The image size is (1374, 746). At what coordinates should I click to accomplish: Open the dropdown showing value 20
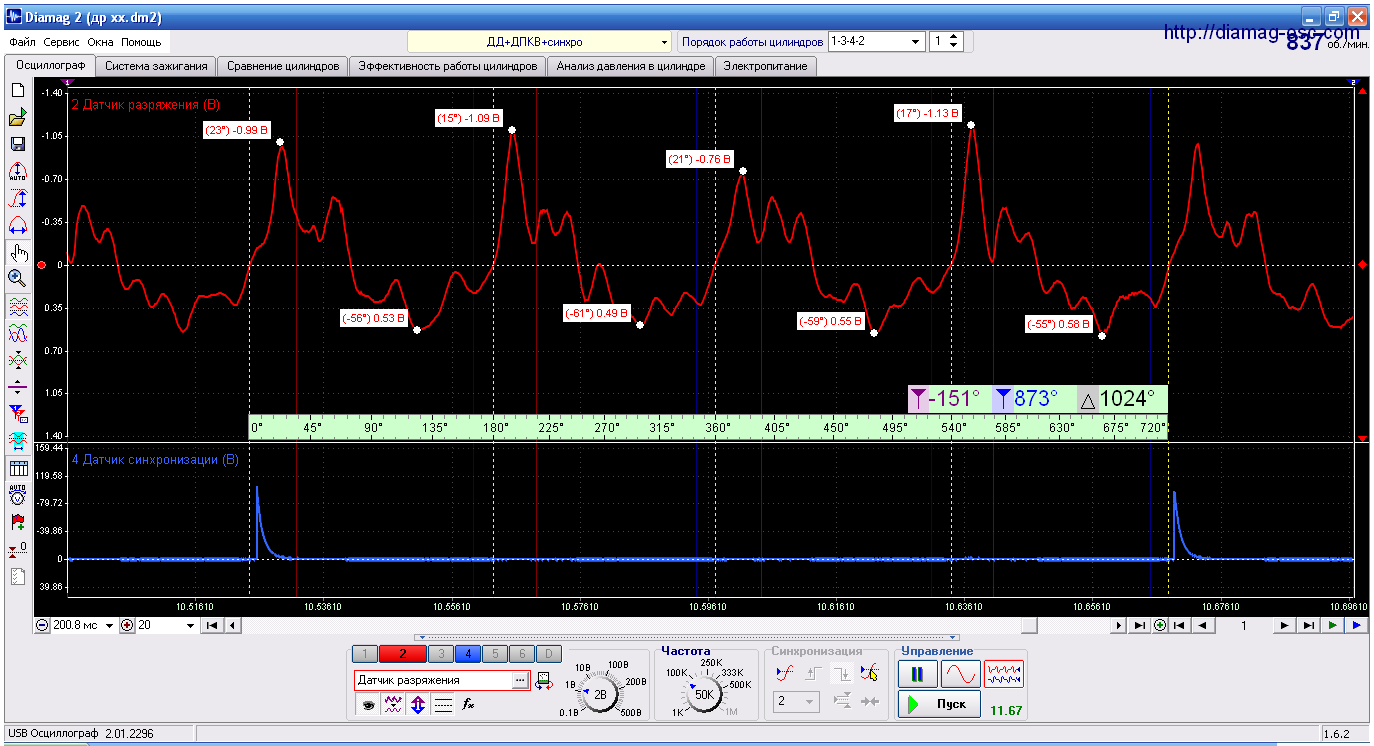(166, 626)
